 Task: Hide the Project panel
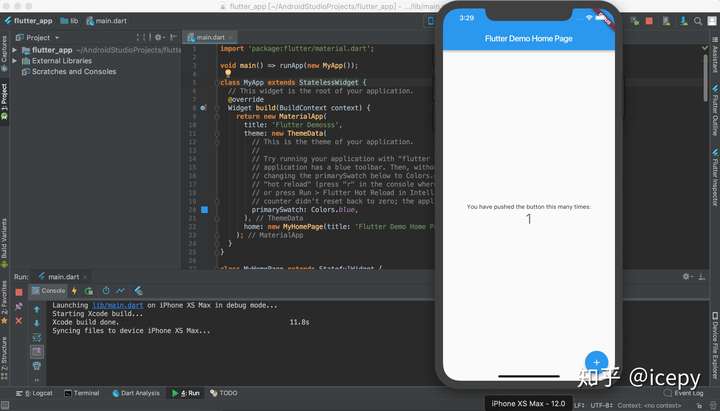pyautogui.click(x=173, y=37)
